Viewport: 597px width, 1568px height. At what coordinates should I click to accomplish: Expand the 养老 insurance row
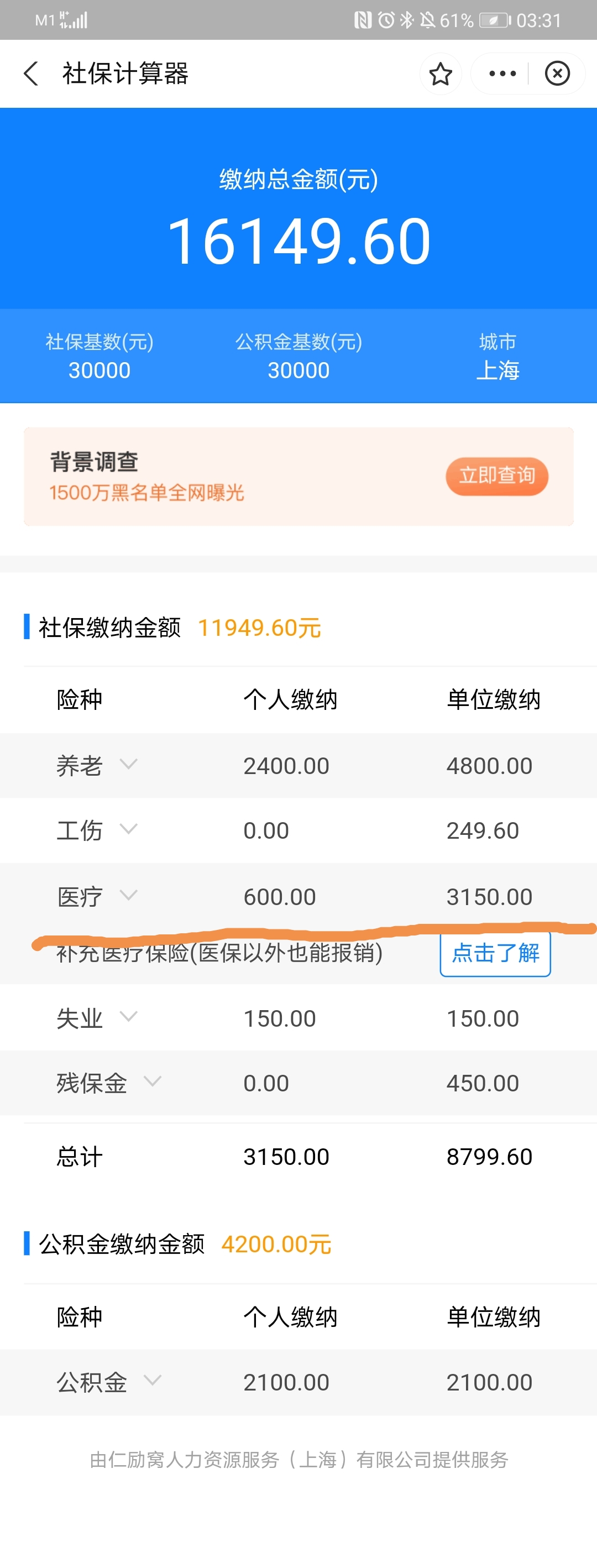coord(128,764)
